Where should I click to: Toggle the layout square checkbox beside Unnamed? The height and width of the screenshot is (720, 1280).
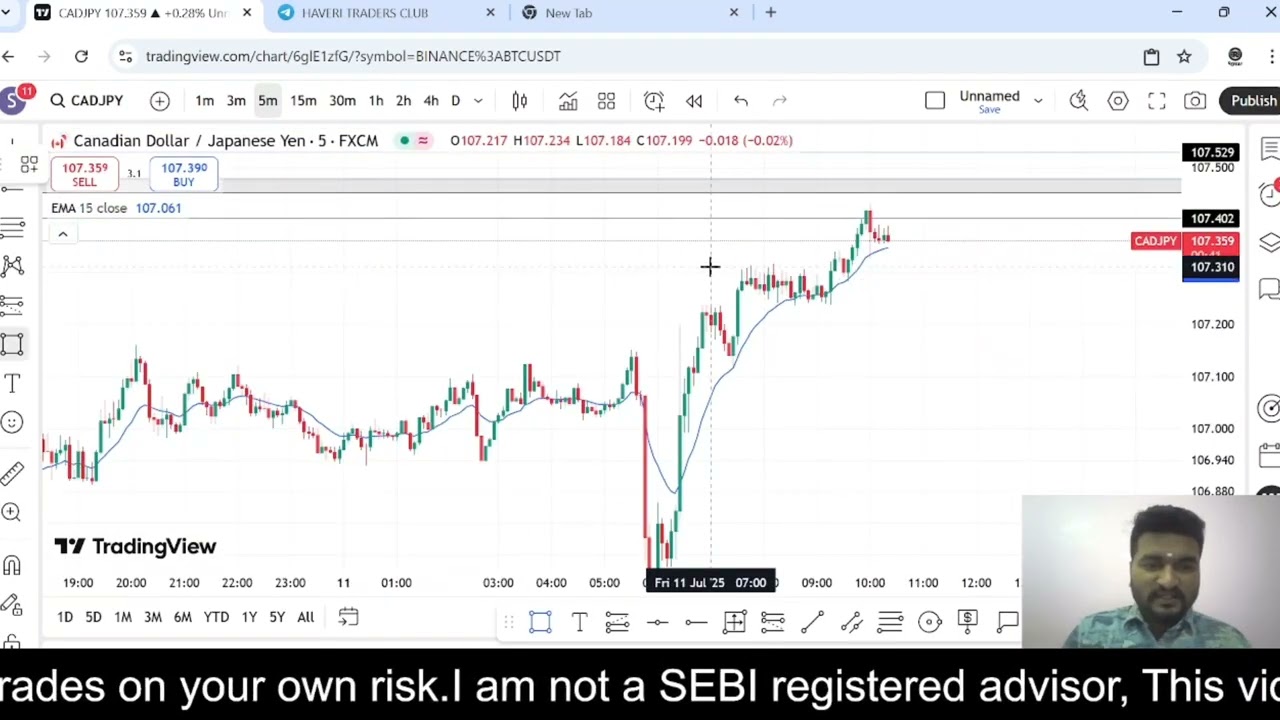coord(934,101)
